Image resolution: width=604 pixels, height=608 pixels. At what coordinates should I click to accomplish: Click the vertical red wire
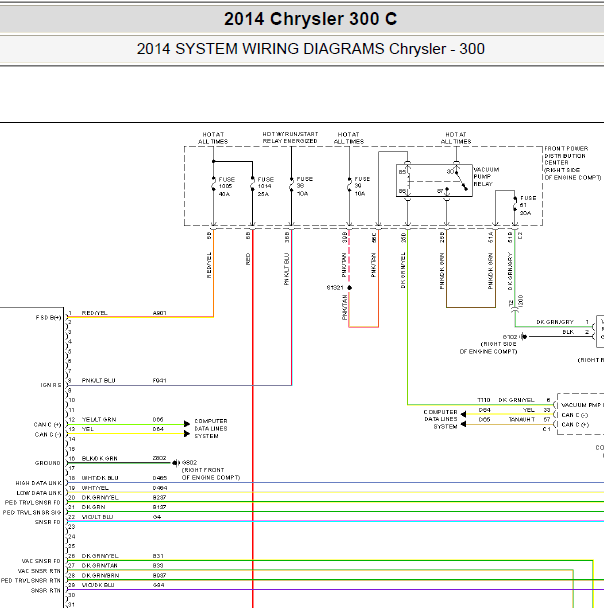point(253,419)
